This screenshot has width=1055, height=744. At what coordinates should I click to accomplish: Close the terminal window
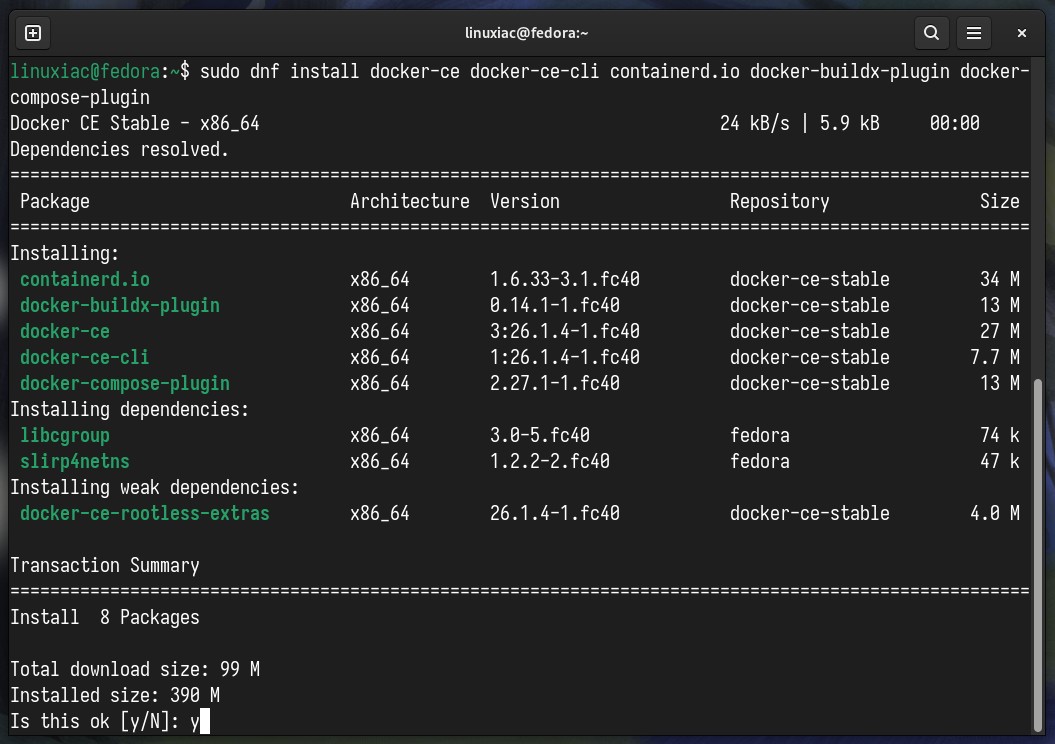tap(1021, 33)
